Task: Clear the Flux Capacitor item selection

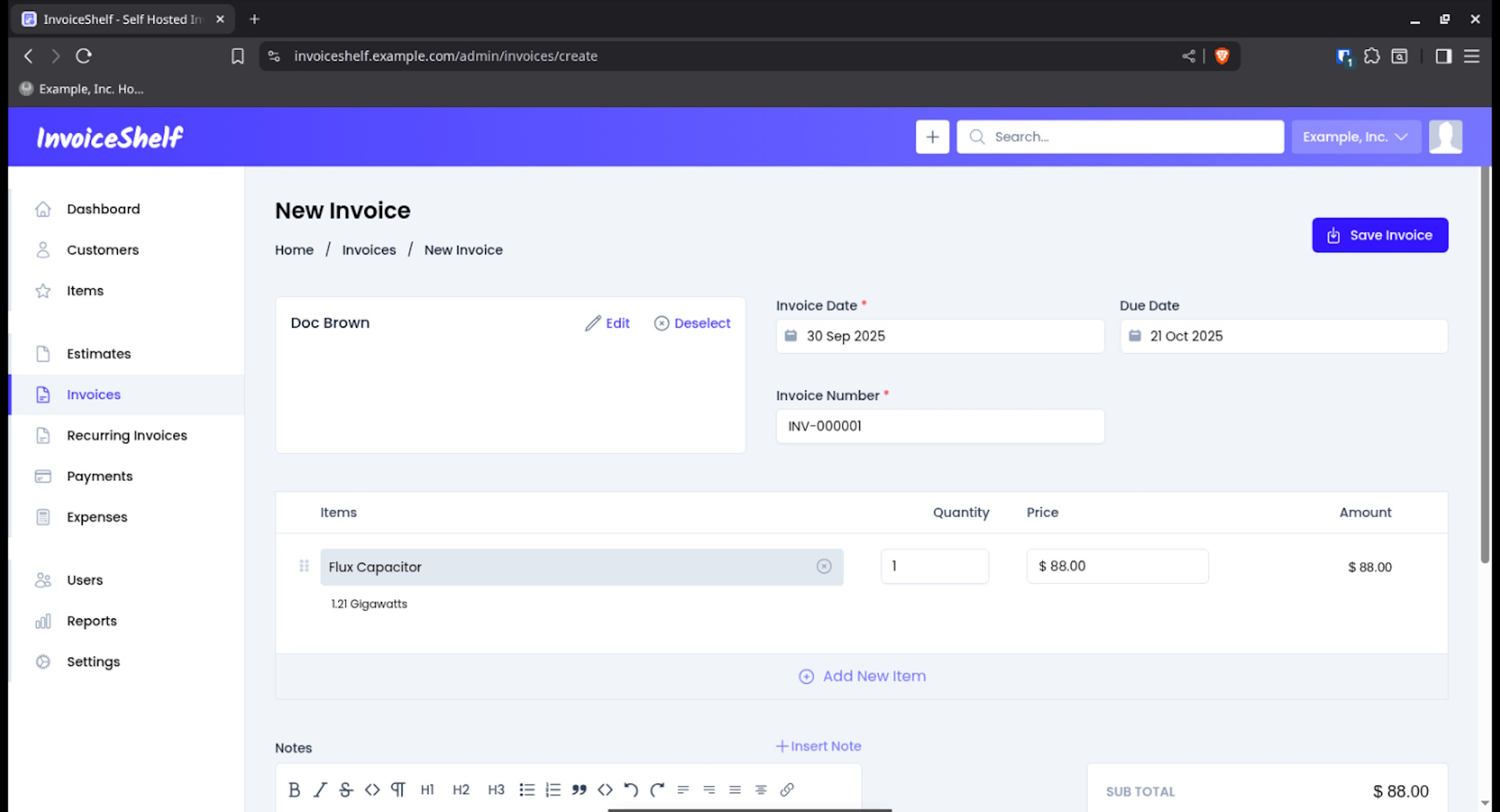Action: click(x=823, y=567)
